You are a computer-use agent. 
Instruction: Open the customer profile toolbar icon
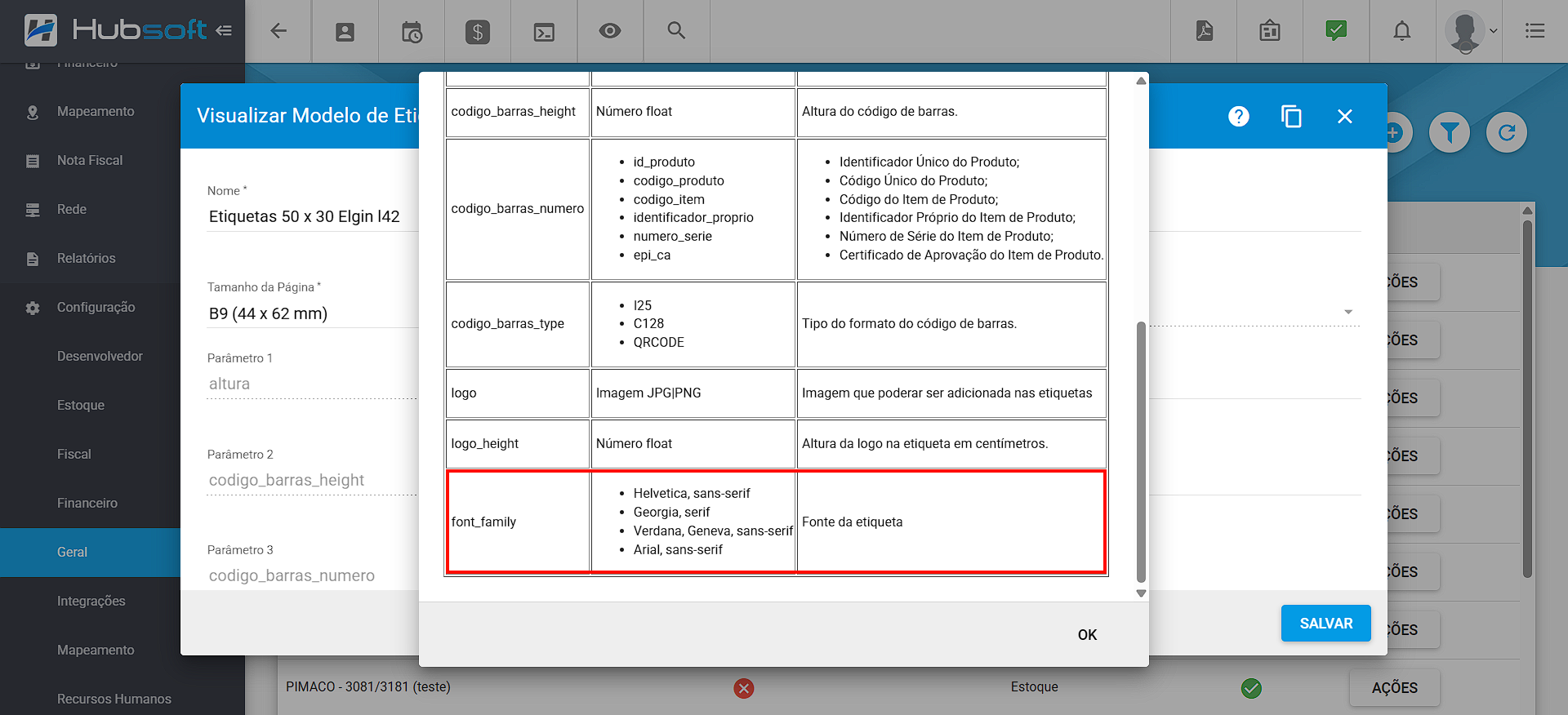pos(345,32)
